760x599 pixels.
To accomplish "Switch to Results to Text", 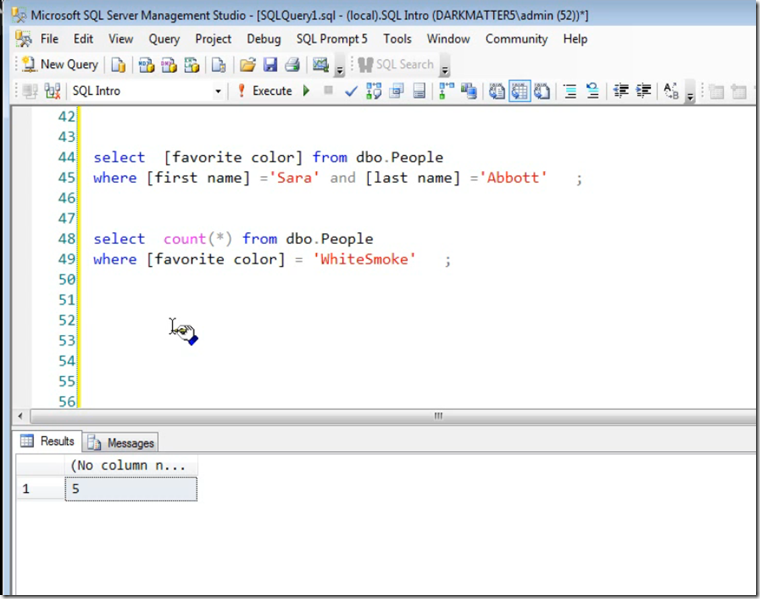I will [x=497, y=91].
